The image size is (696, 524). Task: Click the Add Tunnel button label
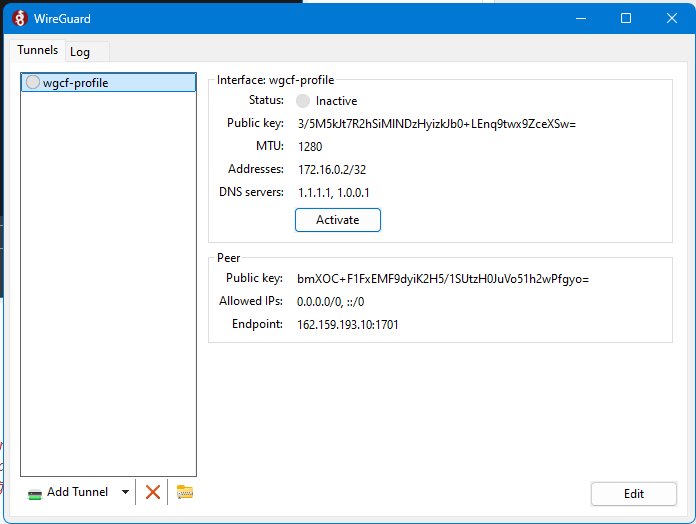pos(78,492)
